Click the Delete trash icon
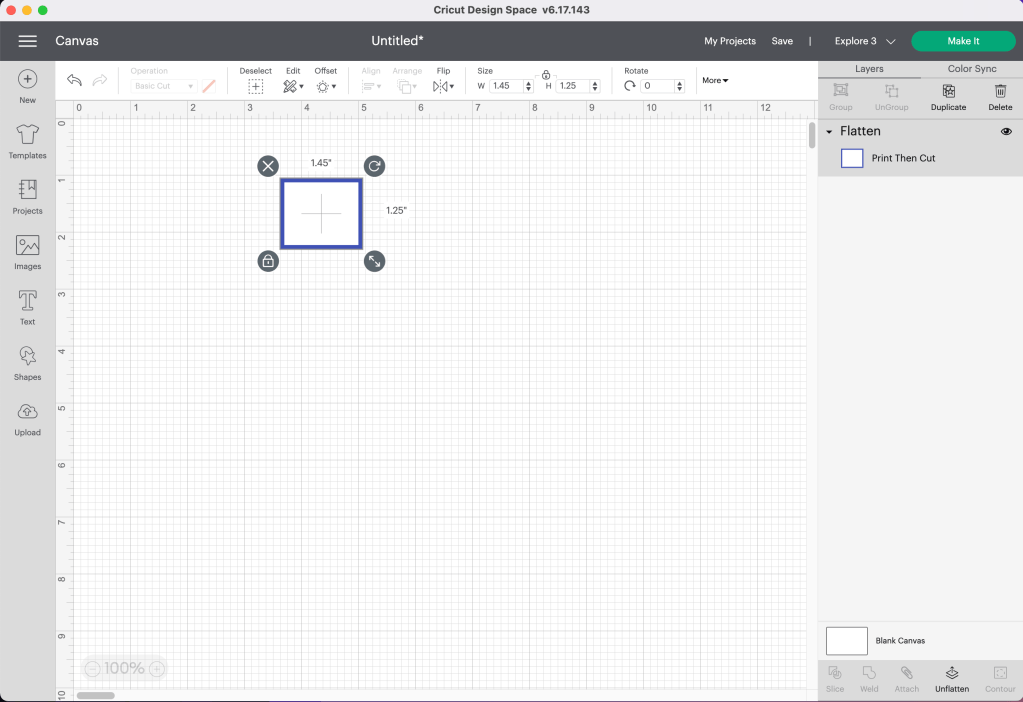 click(x=1000, y=96)
